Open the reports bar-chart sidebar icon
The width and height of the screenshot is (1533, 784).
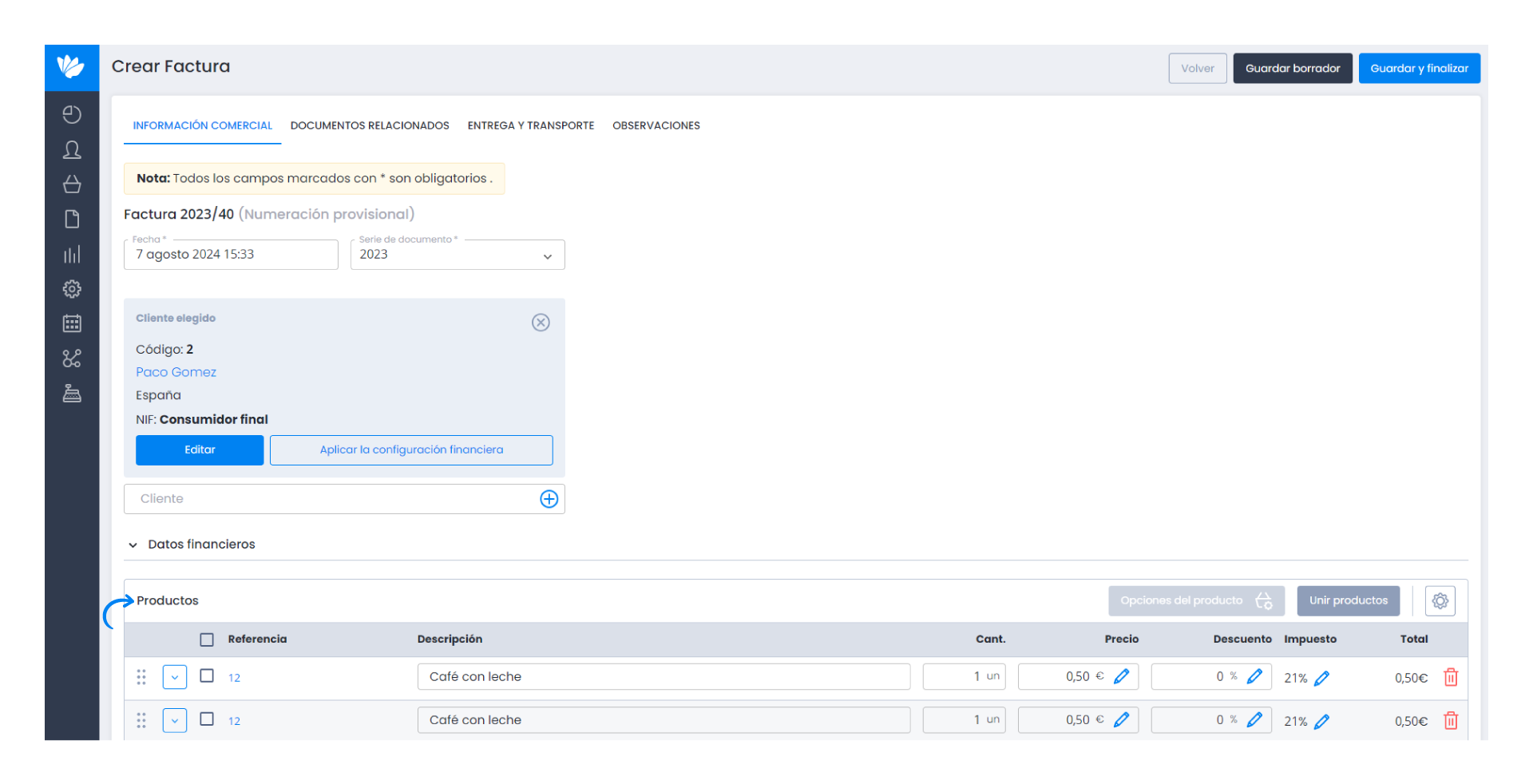(x=72, y=255)
